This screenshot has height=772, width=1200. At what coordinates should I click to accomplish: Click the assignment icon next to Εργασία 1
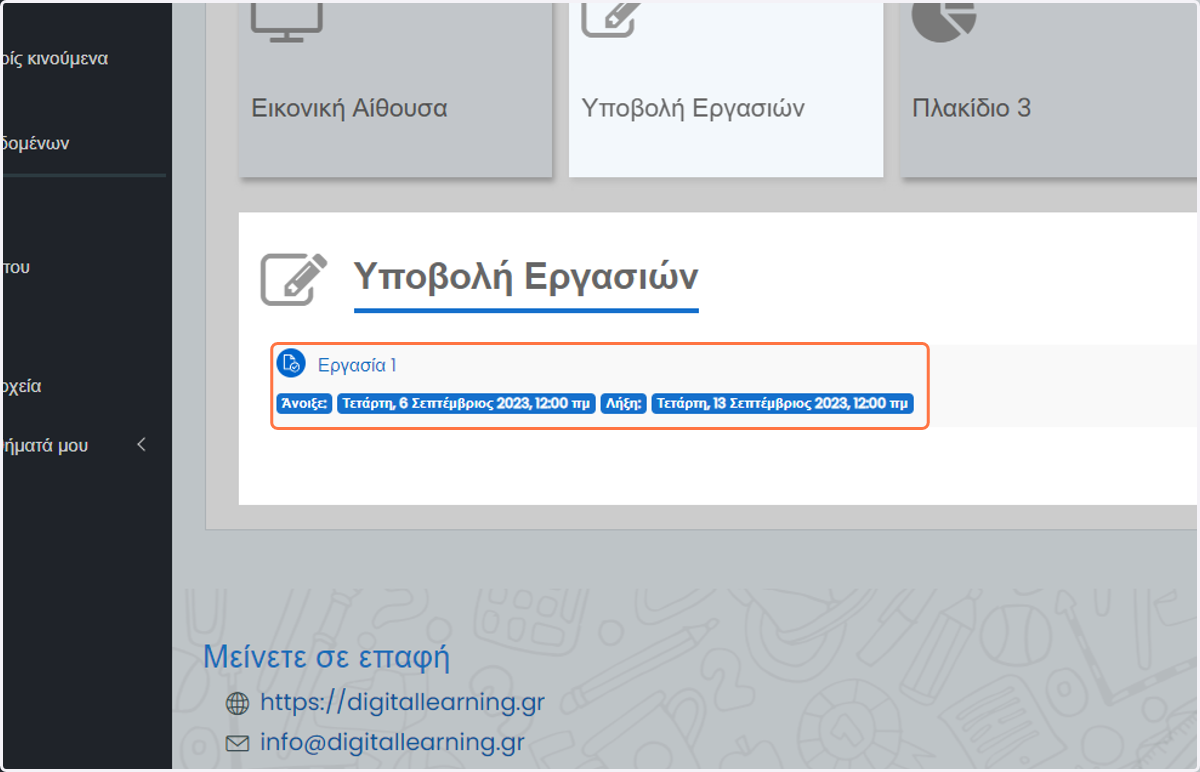coord(290,364)
